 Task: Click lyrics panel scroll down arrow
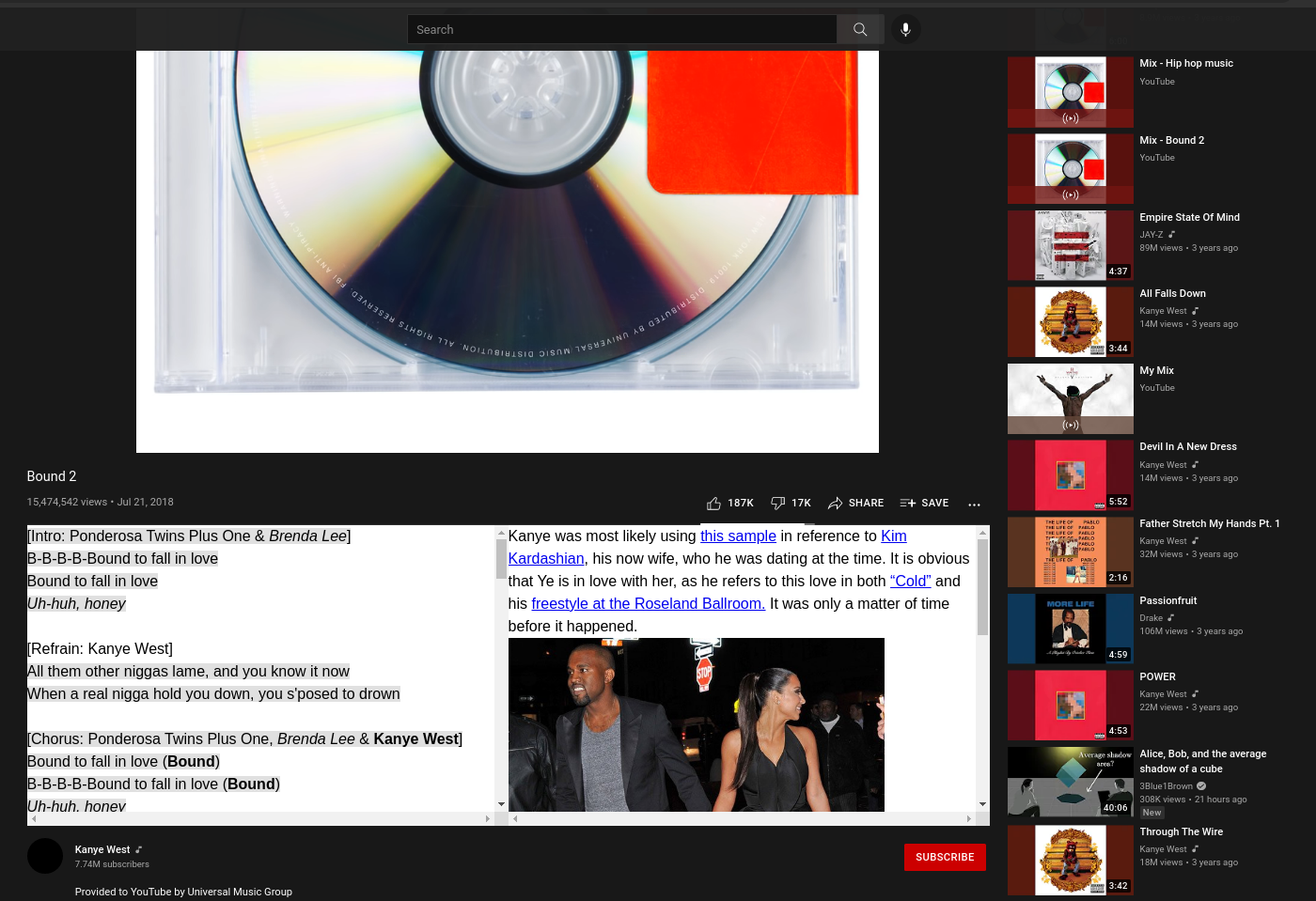[501, 804]
